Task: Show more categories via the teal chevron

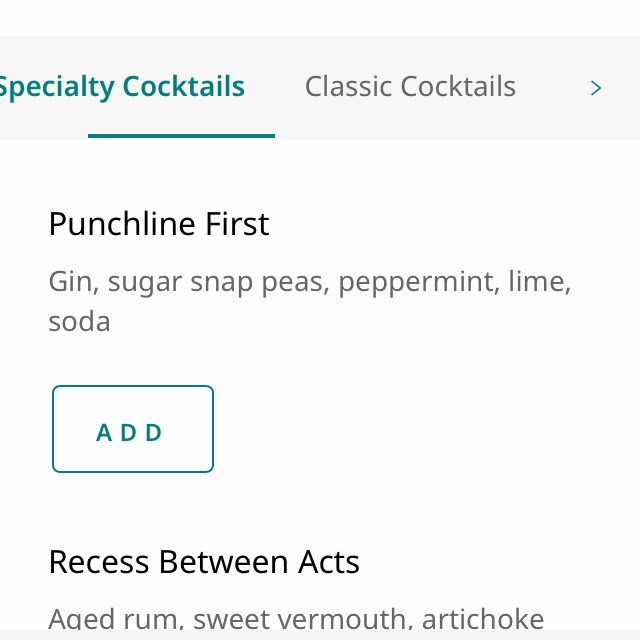Action: point(596,88)
